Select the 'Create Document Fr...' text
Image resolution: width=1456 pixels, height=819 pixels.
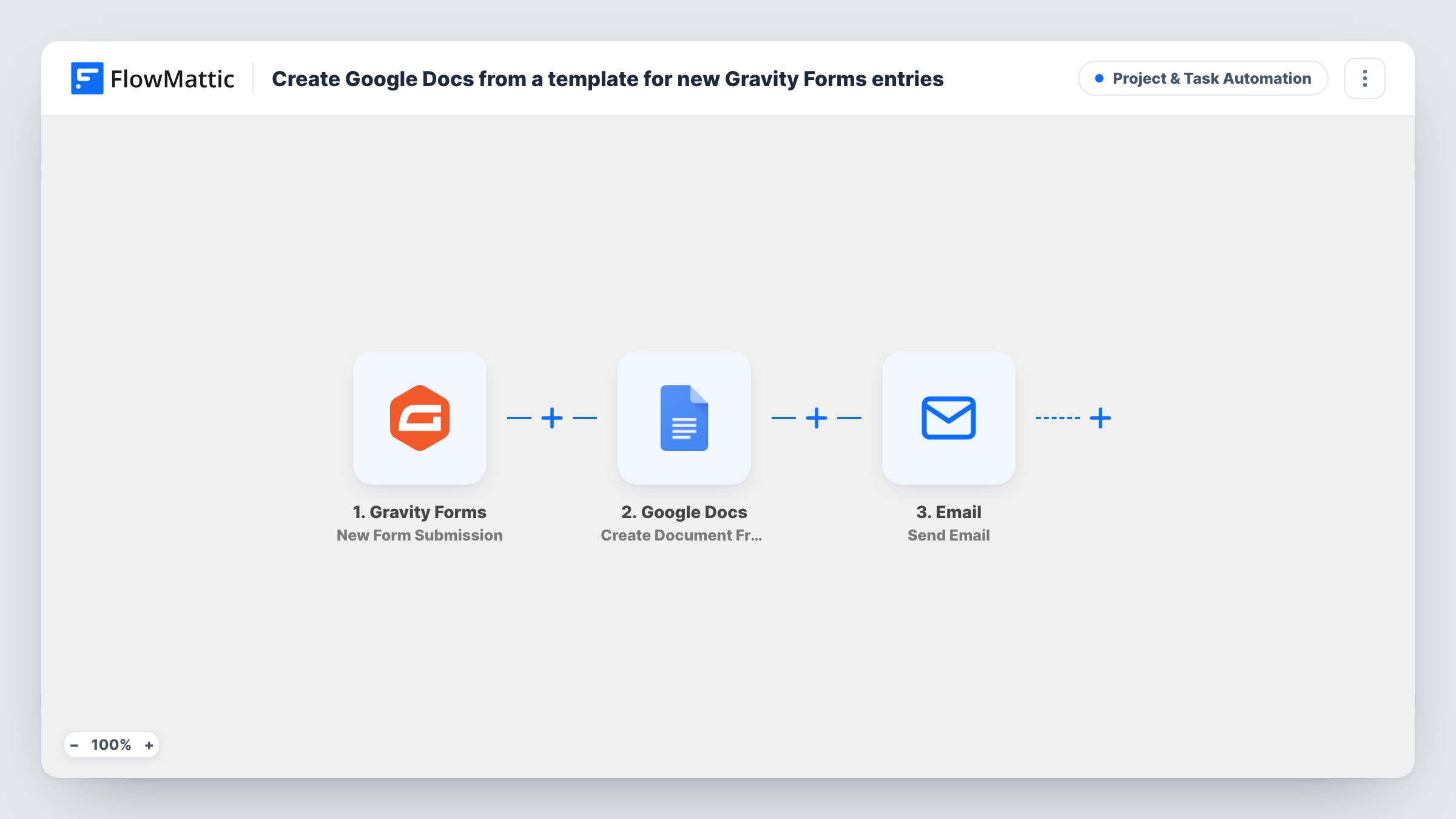tap(681, 535)
